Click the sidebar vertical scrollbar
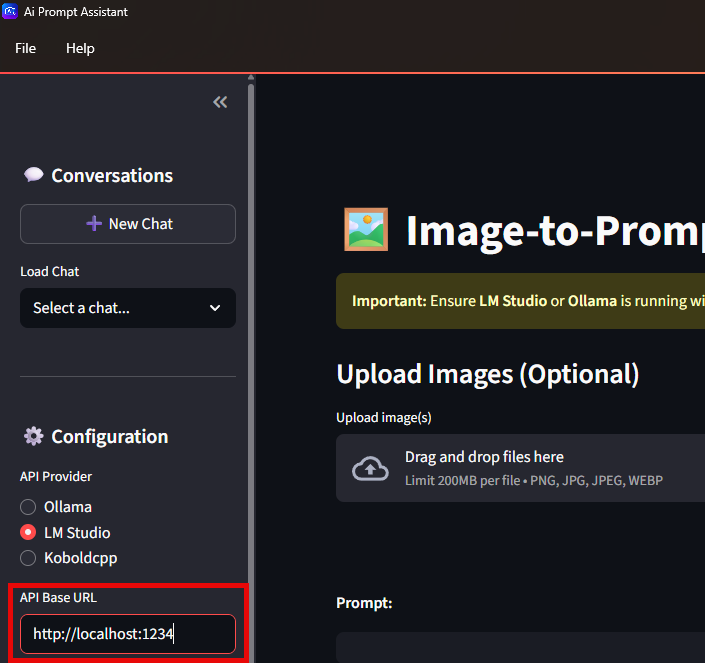Viewport: 705px width, 663px height. tap(251, 300)
